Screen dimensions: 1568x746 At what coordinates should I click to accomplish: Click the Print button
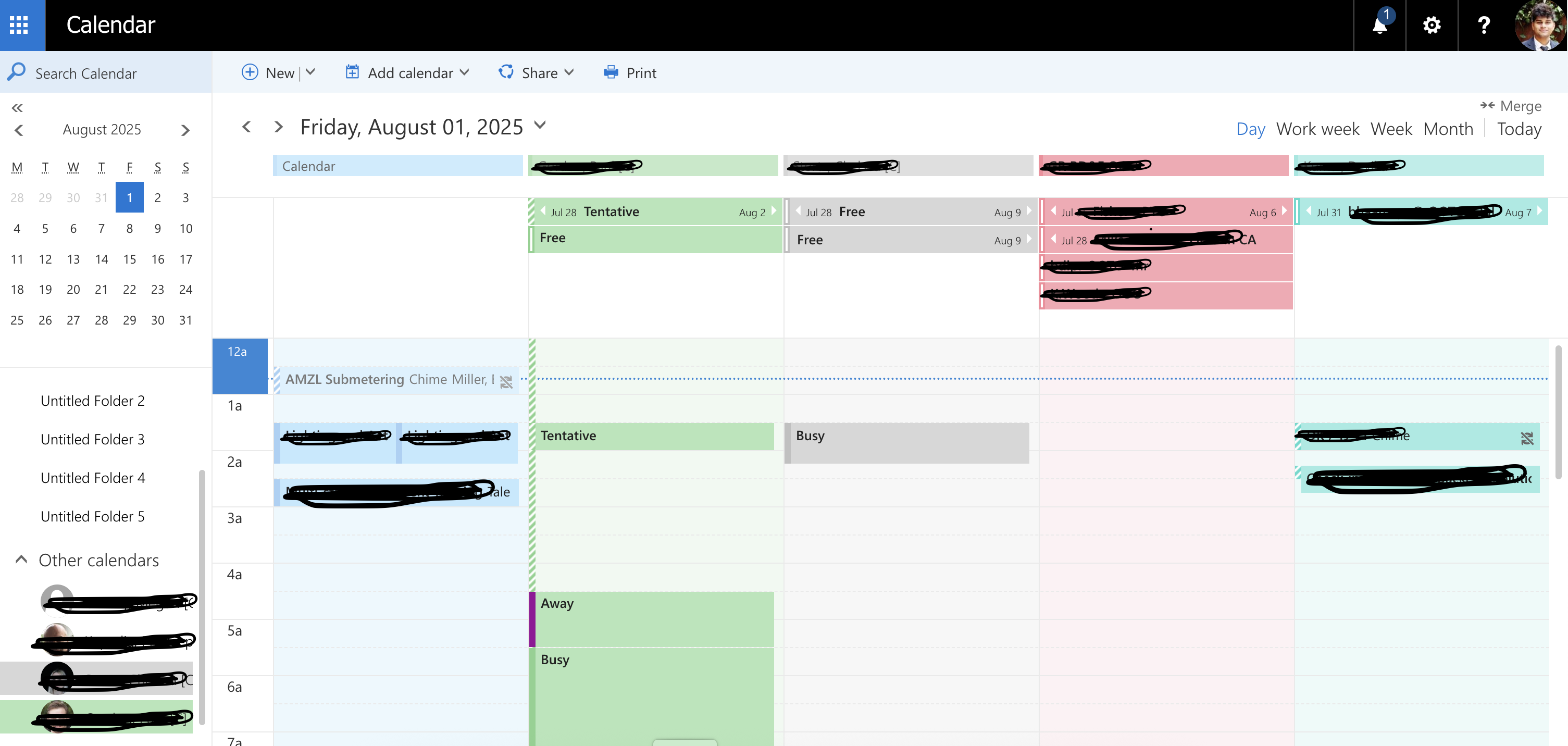pyautogui.click(x=630, y=72)
